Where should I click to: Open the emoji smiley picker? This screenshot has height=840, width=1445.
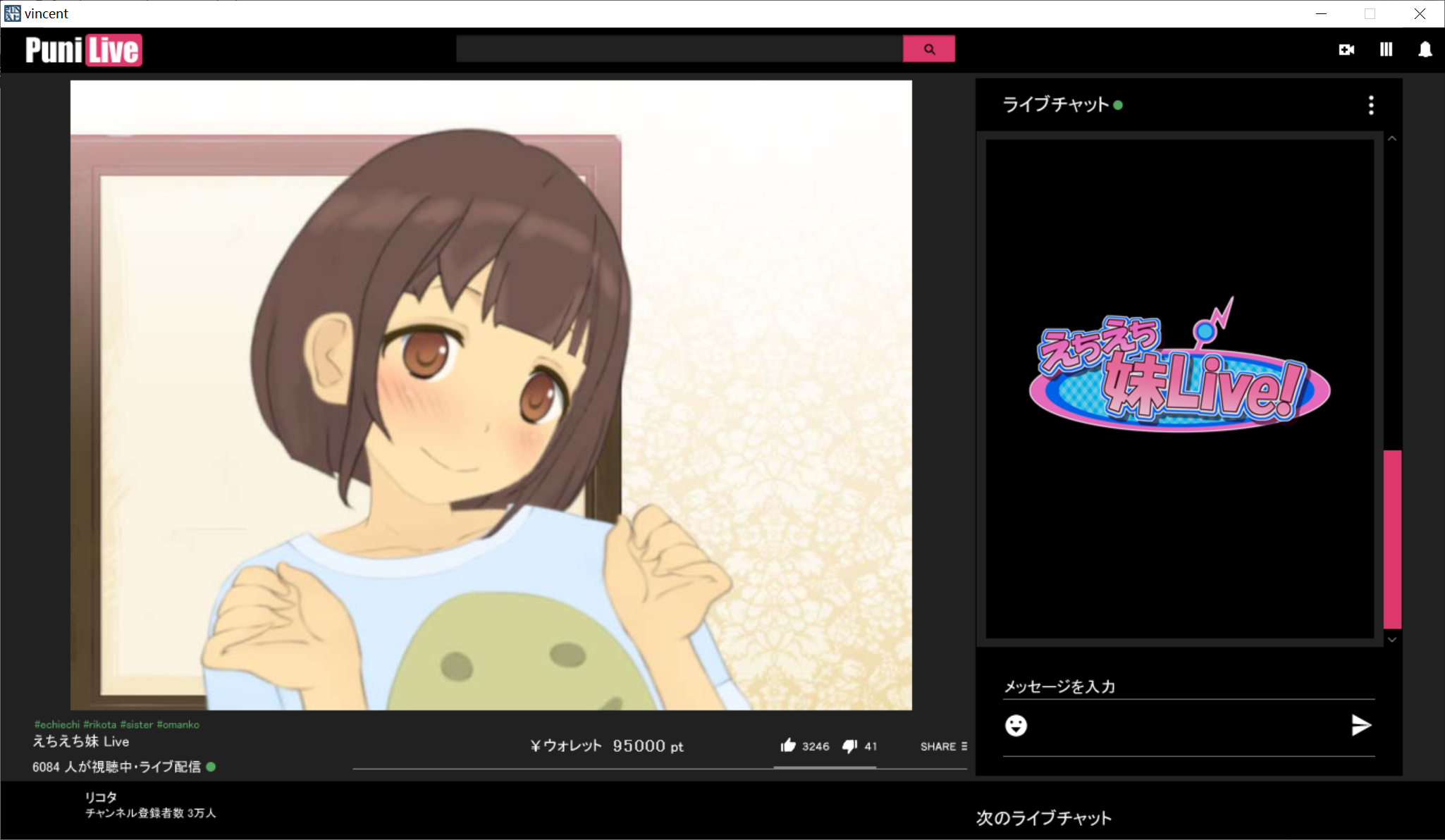[x=1016, y=725]
